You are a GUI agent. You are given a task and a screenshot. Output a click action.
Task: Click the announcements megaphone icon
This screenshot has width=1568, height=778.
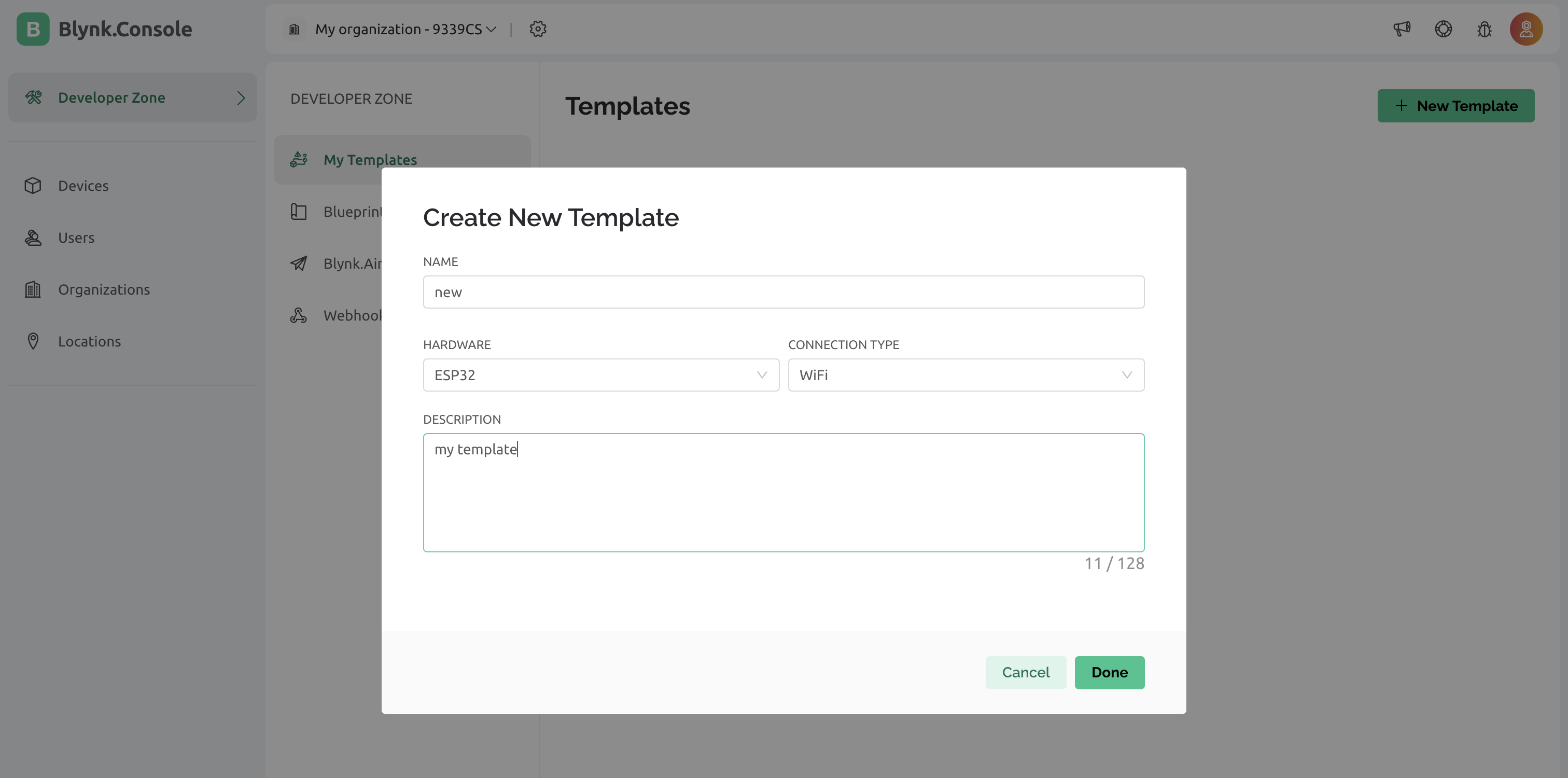[x=1401, y=29]
